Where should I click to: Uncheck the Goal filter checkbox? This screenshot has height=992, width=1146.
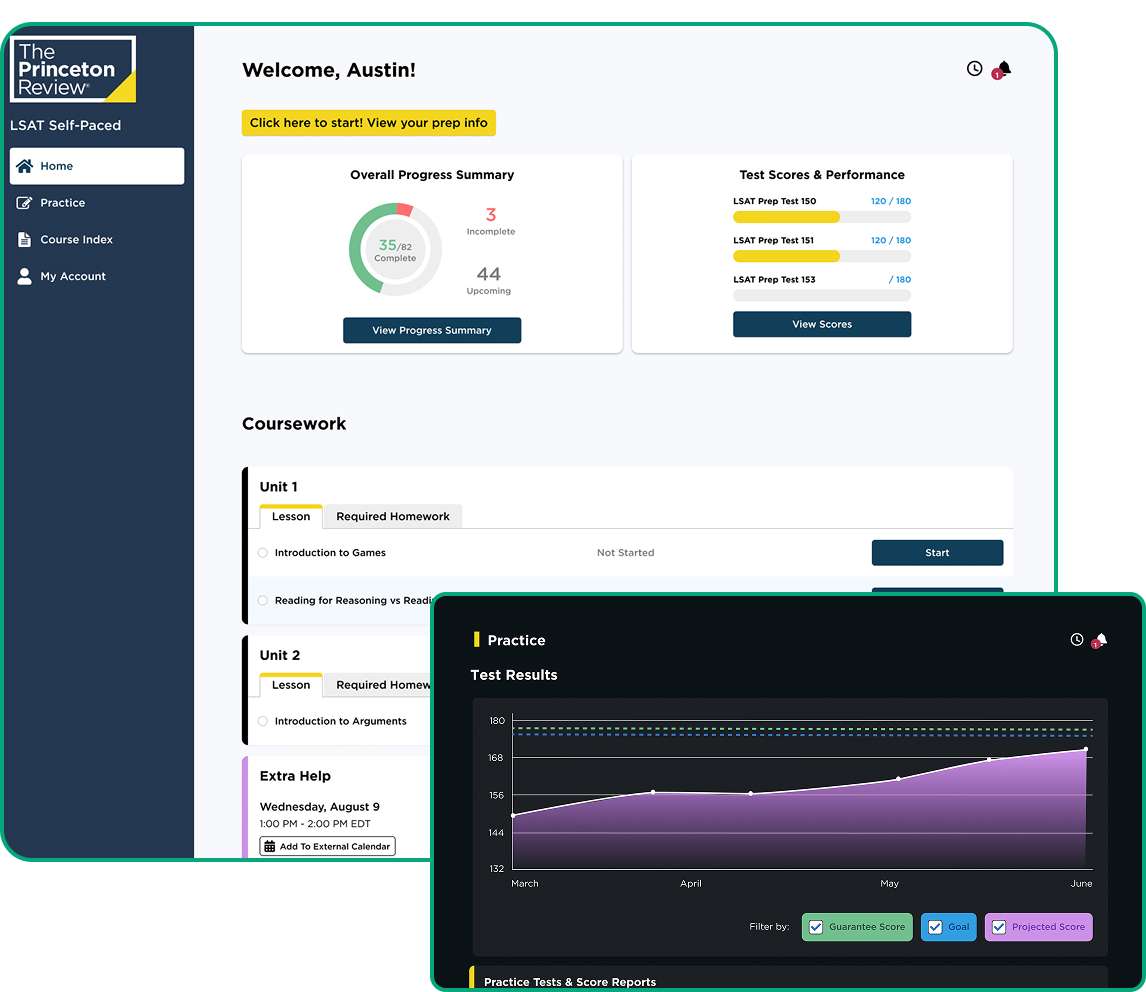934,927
